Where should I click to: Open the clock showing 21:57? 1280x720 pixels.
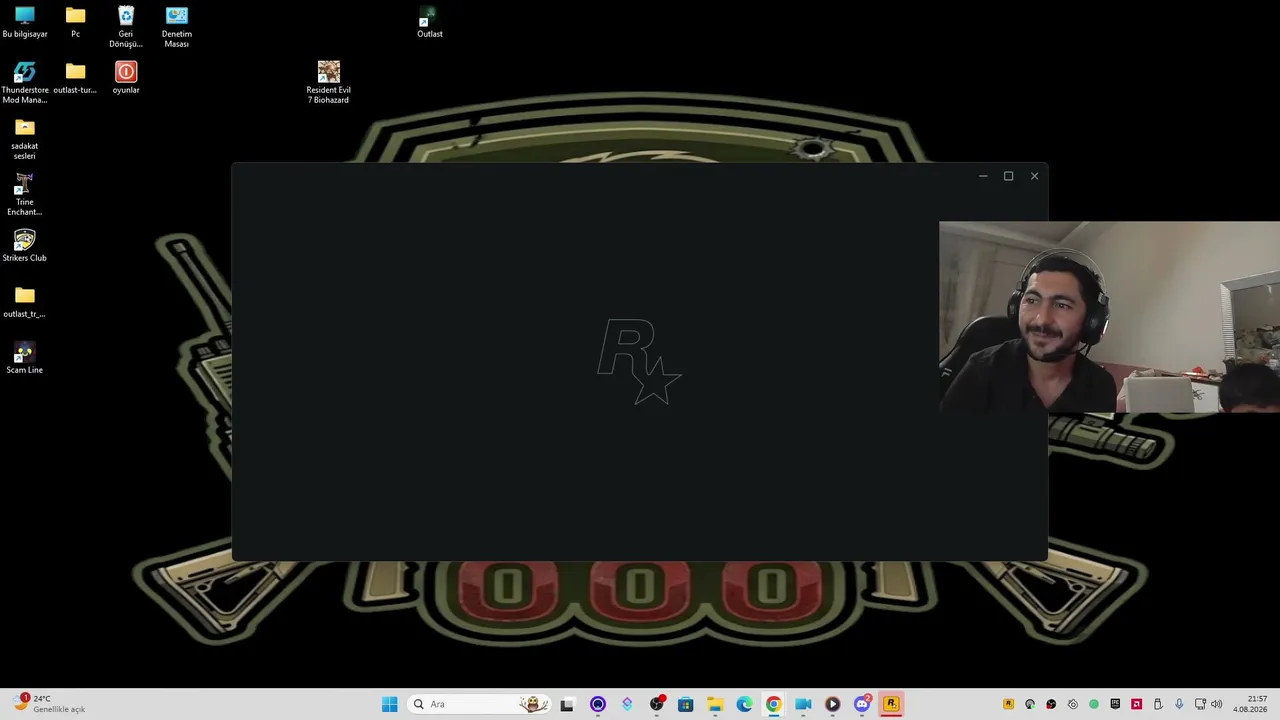(1250, 704)
